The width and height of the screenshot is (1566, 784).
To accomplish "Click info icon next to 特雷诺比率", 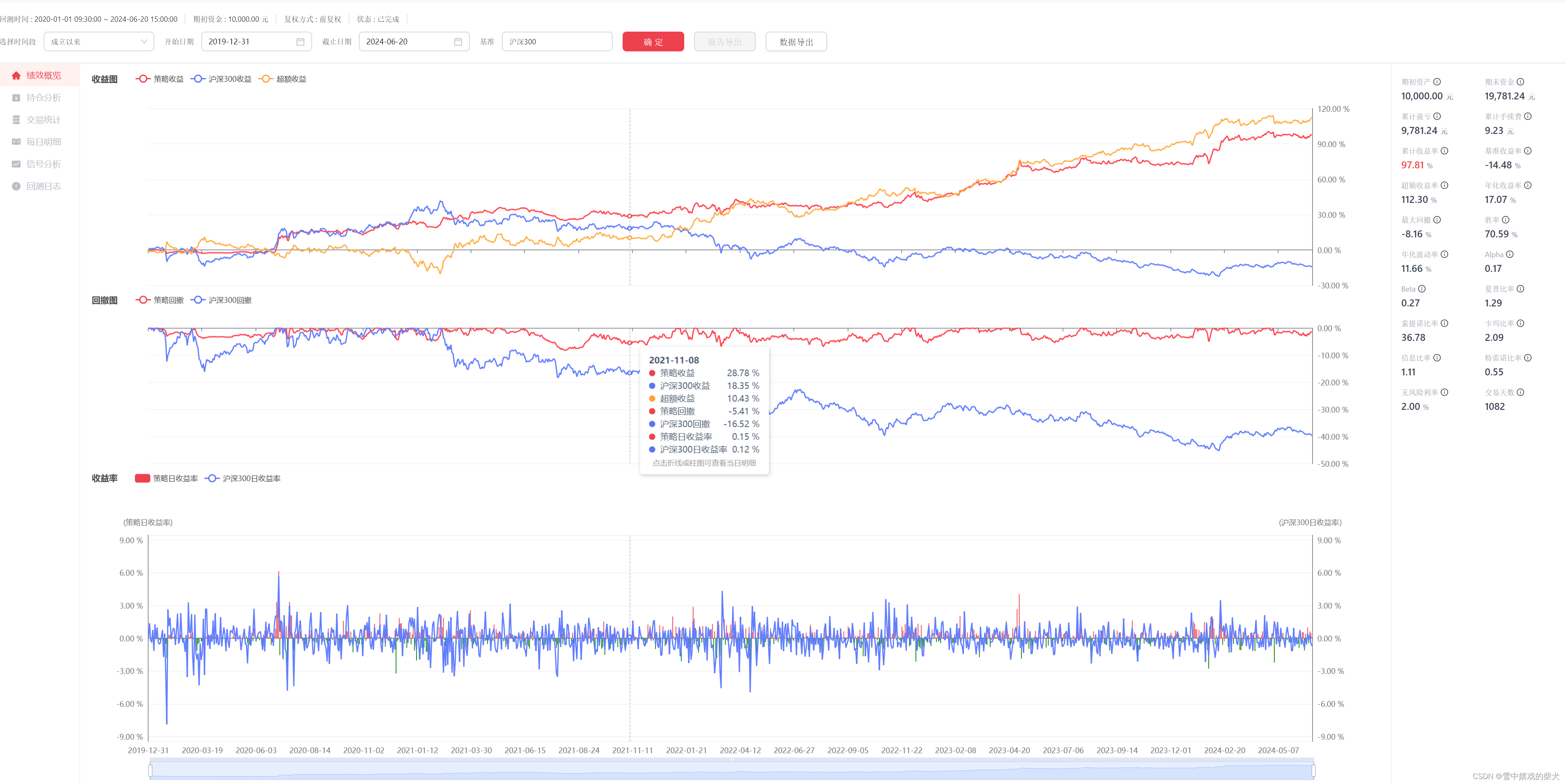I will (x=1528, y=358).
